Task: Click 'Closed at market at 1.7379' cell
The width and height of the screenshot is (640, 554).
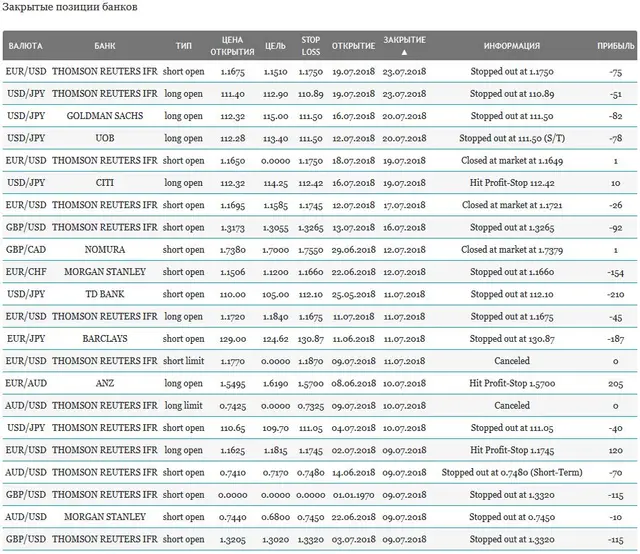Action: coord(512,249)
